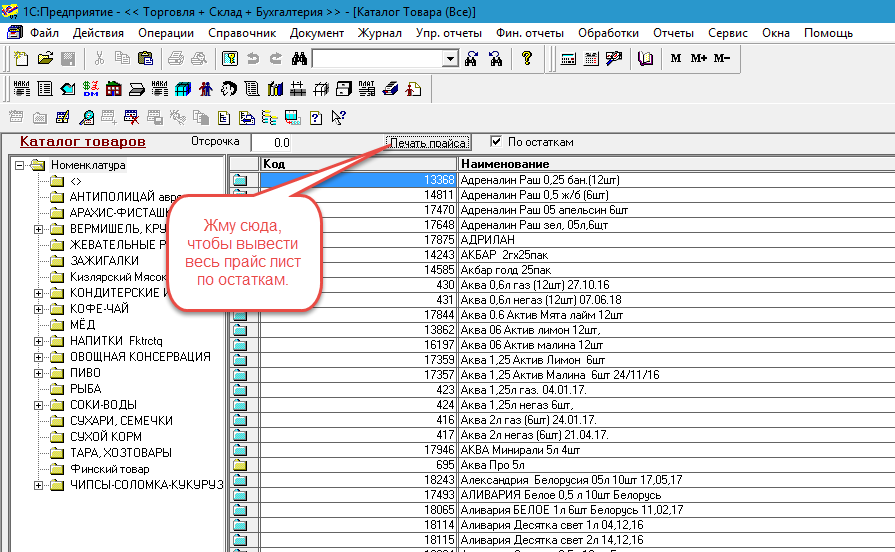The width and height of the screenshot is (895, 552).
Task: Sort by the Код column header
Action: [358, 164]
